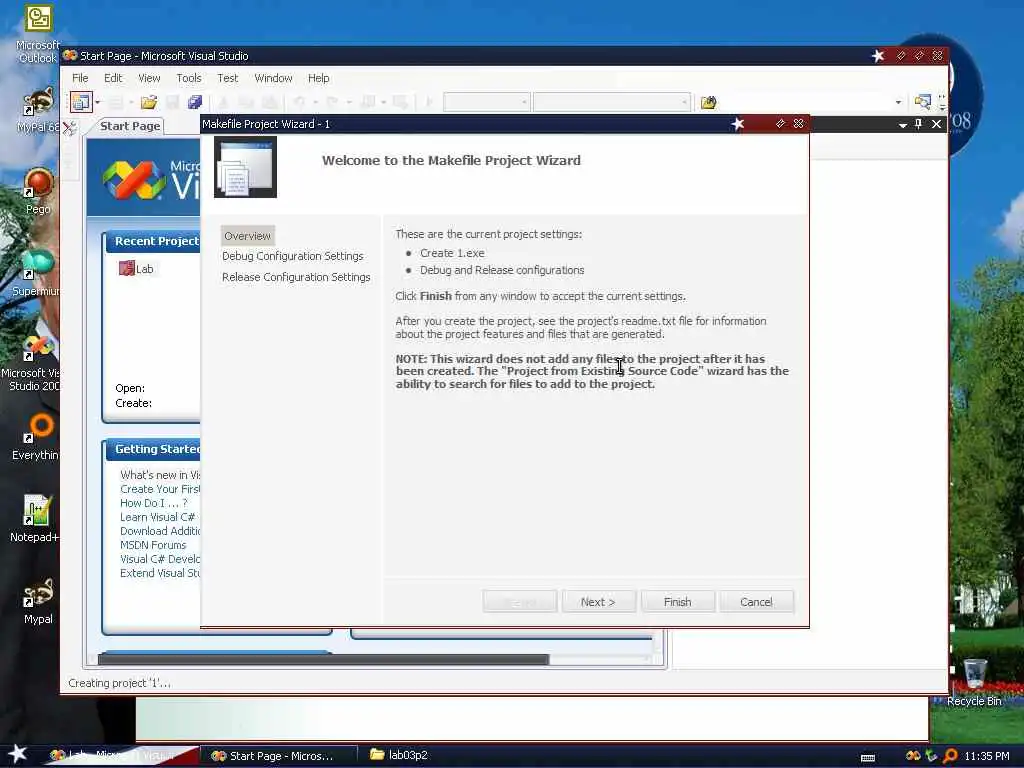
Task: Click the wizard's document stack icon
Action: tap(245, 167)
